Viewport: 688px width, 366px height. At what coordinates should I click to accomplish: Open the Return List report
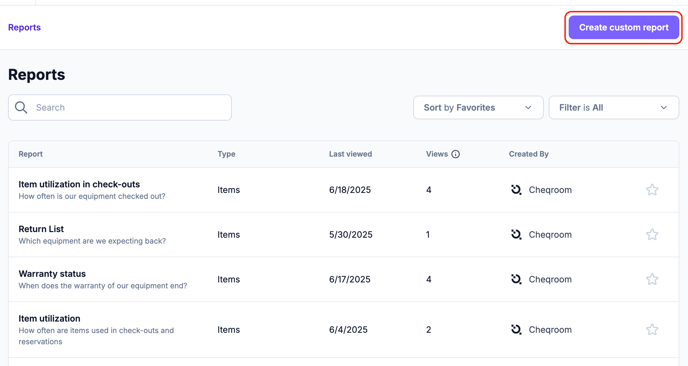pyautogui.click(x=41, y=229)
